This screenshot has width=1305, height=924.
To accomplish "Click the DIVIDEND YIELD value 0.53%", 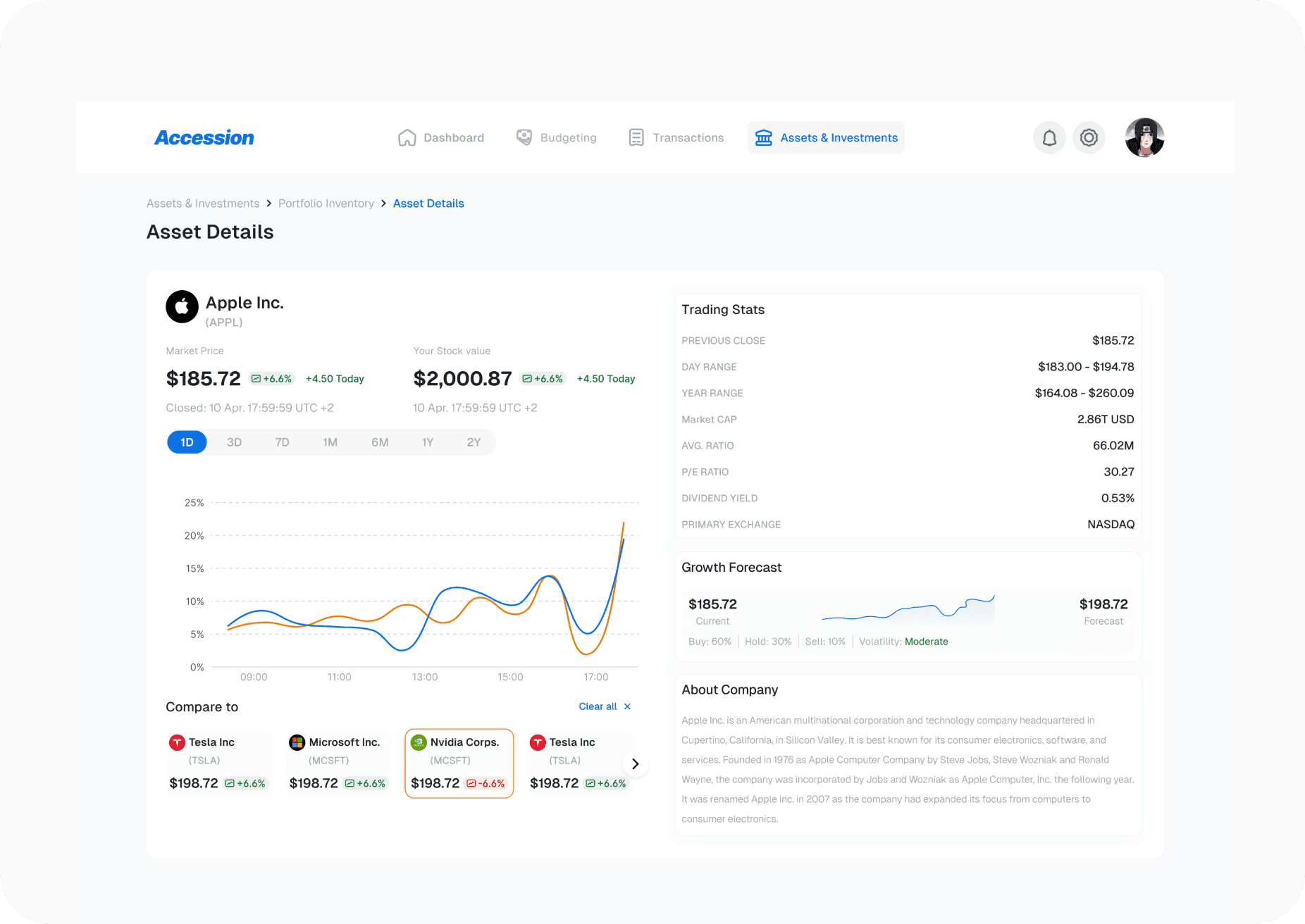I will point(1118,498).
